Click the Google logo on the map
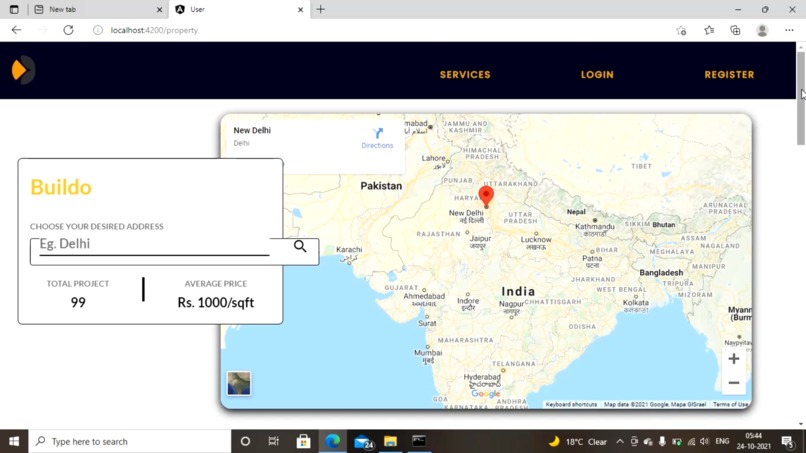 pos(485,394)
